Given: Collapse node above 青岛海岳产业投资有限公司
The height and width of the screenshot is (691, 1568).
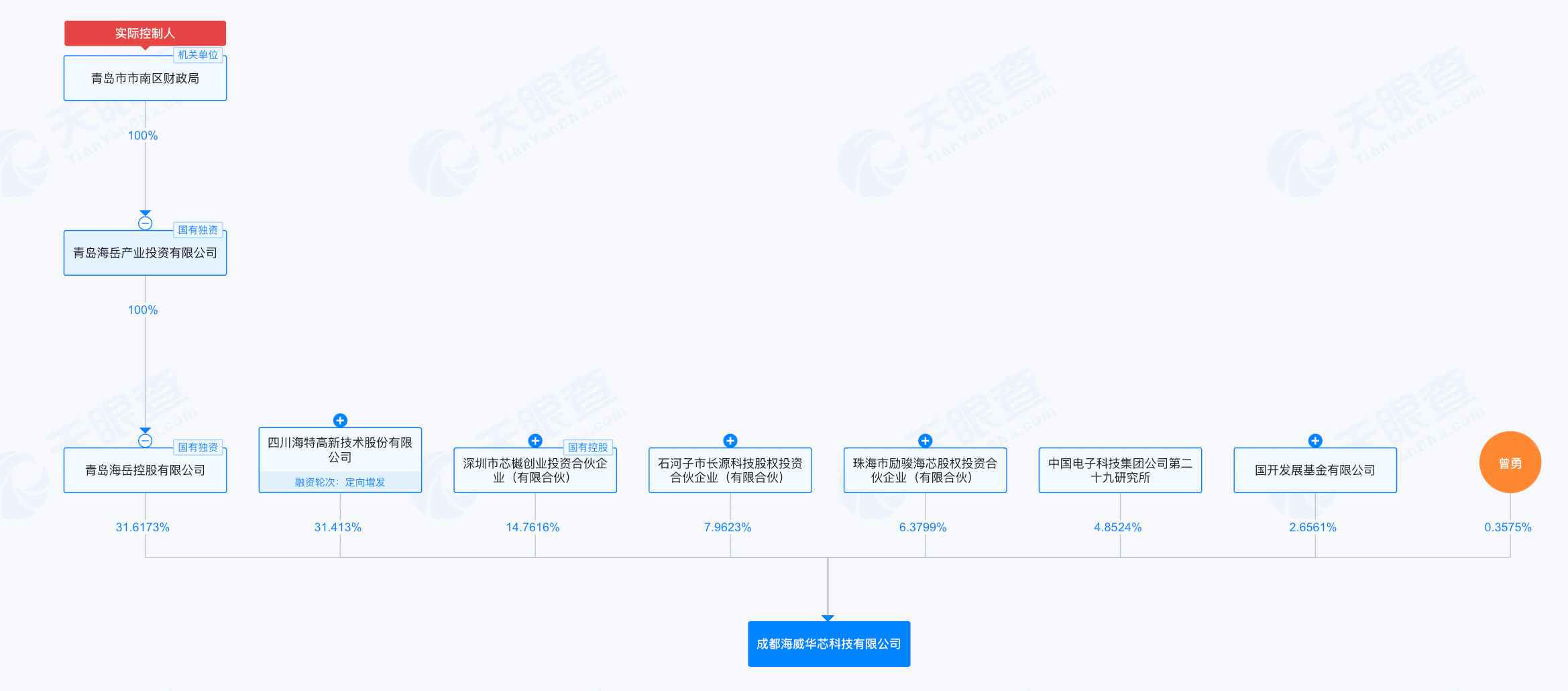Looking at the screenshot, I should coord(145,223).
